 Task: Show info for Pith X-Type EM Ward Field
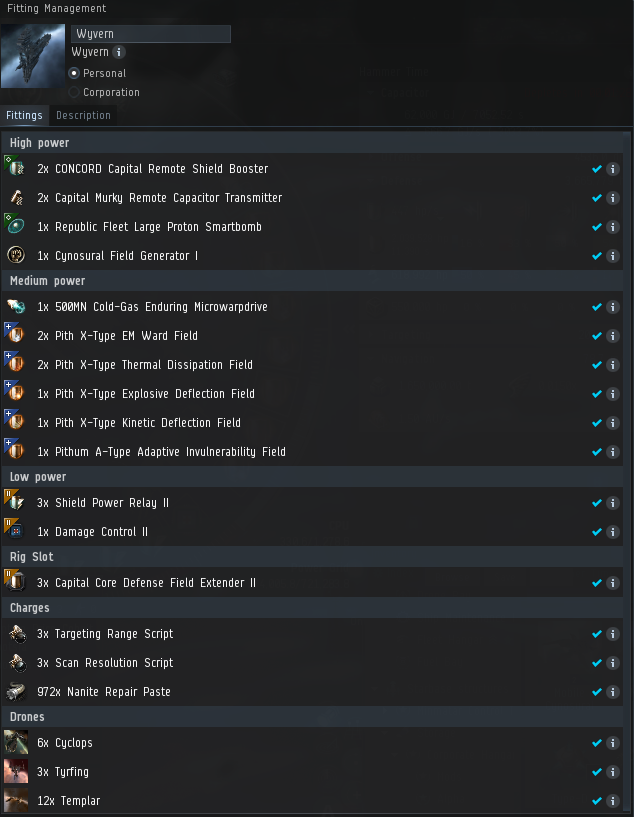(x=613, y=336)
